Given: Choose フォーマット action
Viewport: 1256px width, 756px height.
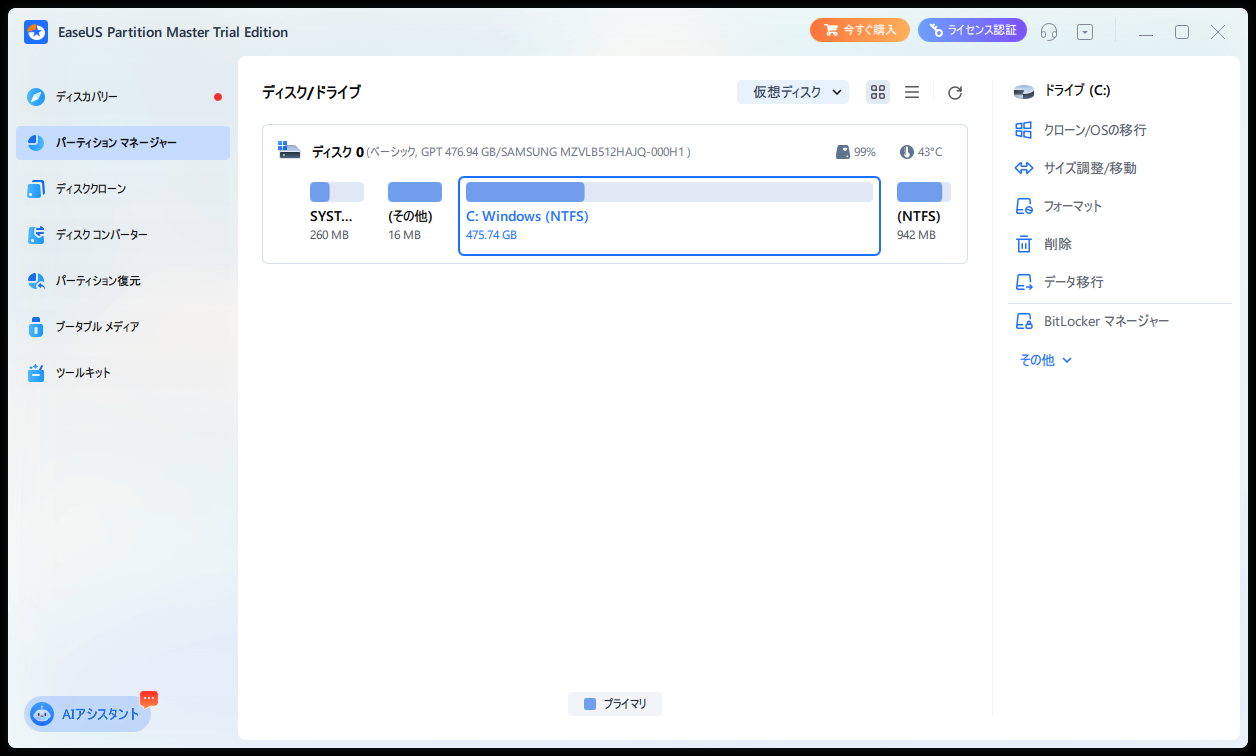Looking at the screenshot, I should pyautogui.click(x=1073, y=206).
